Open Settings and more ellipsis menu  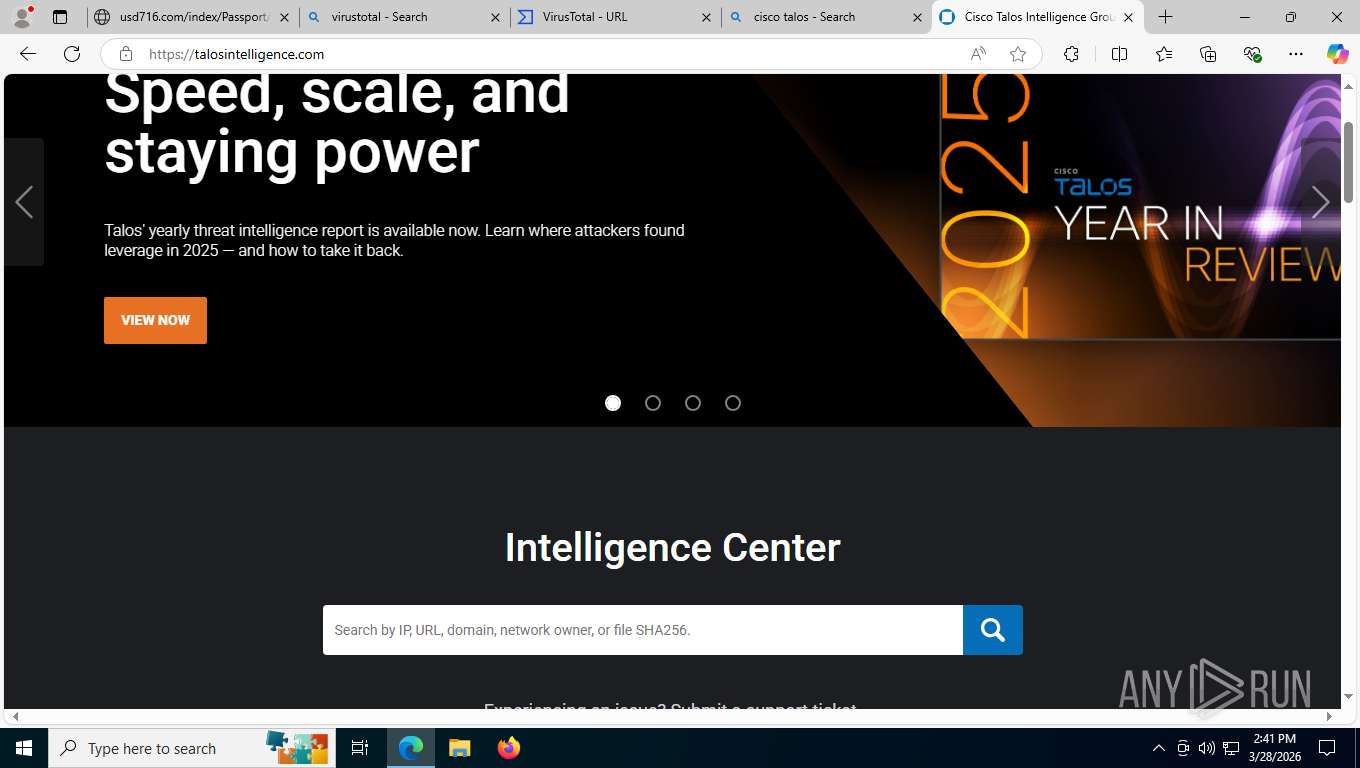click(1296, 54)
